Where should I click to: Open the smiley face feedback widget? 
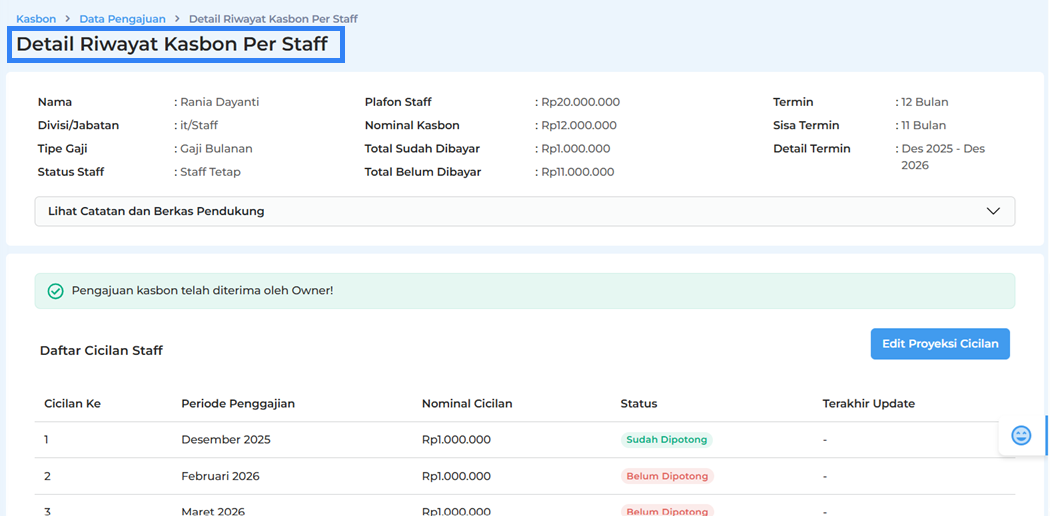[x=1021, y=435]
